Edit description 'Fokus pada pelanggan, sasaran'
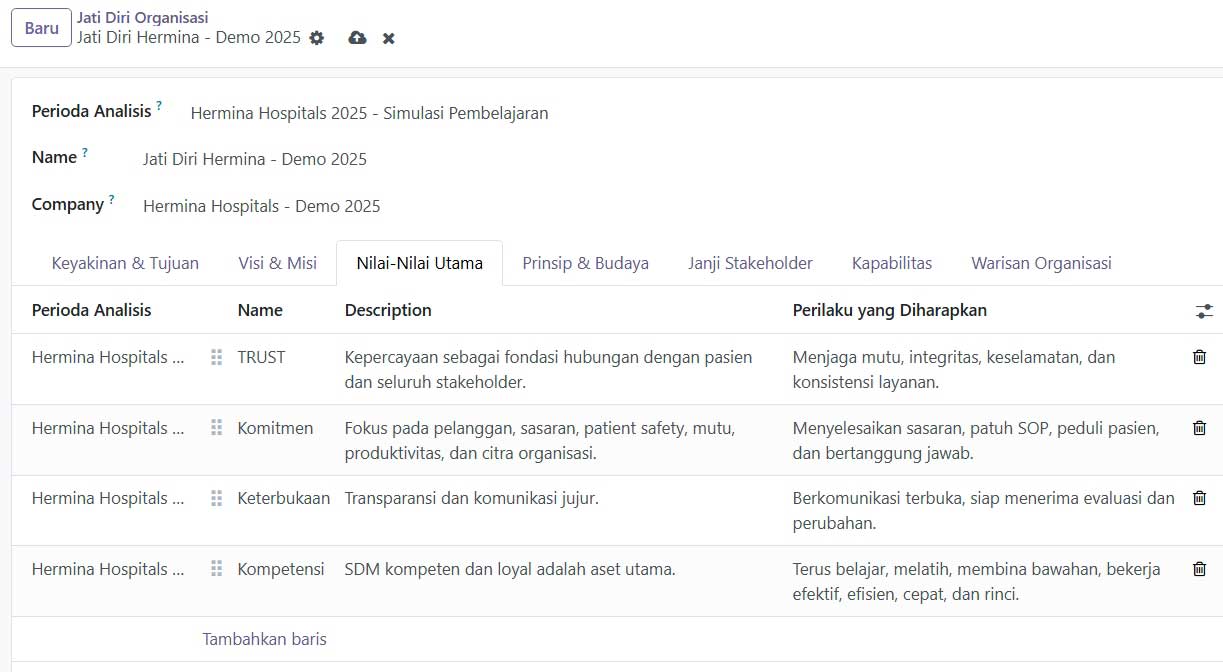The image size is (1223, 672). pos(540,440)
